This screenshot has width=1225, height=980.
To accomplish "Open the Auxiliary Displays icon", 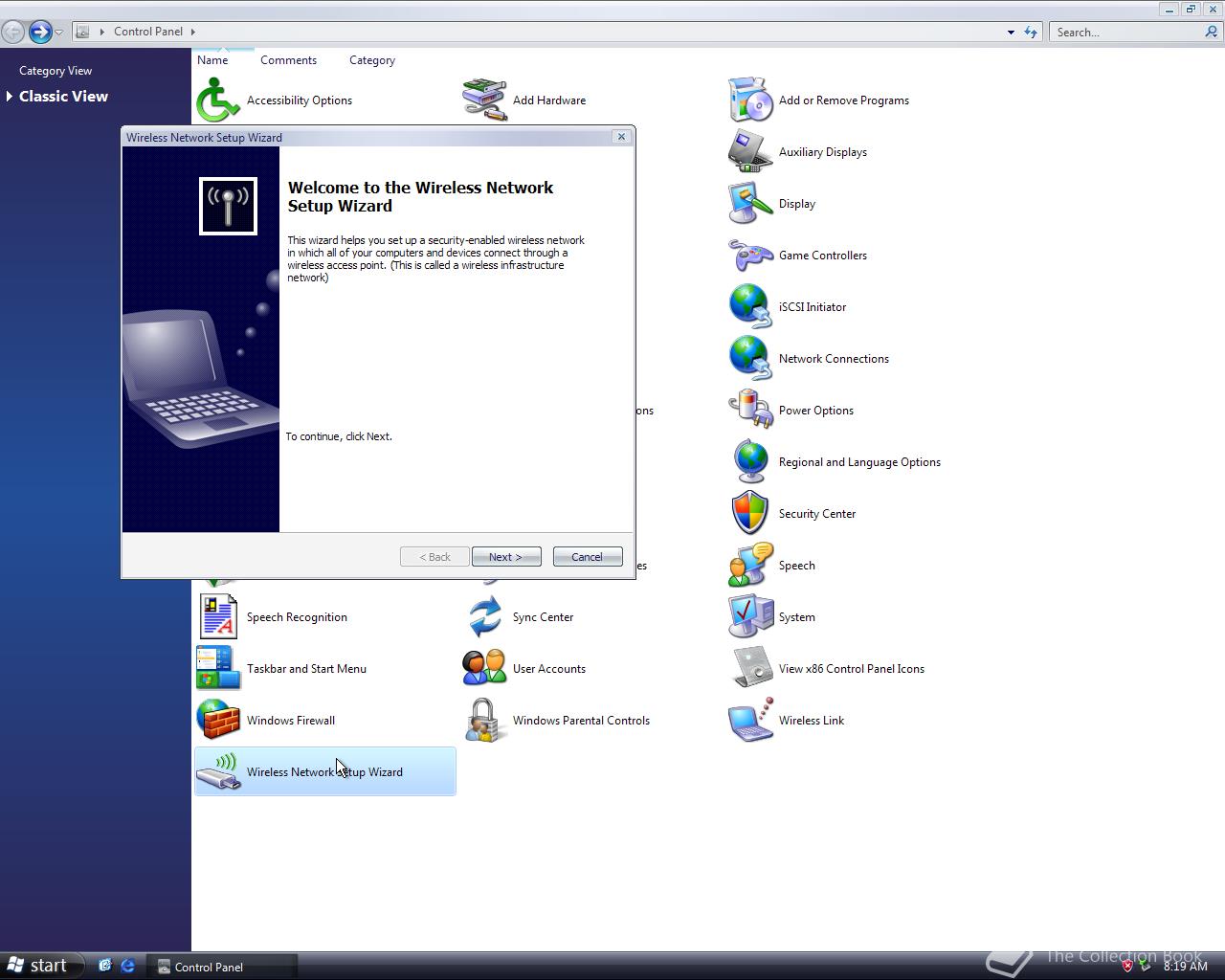I will pyautogui.click(x=750, y=152).
